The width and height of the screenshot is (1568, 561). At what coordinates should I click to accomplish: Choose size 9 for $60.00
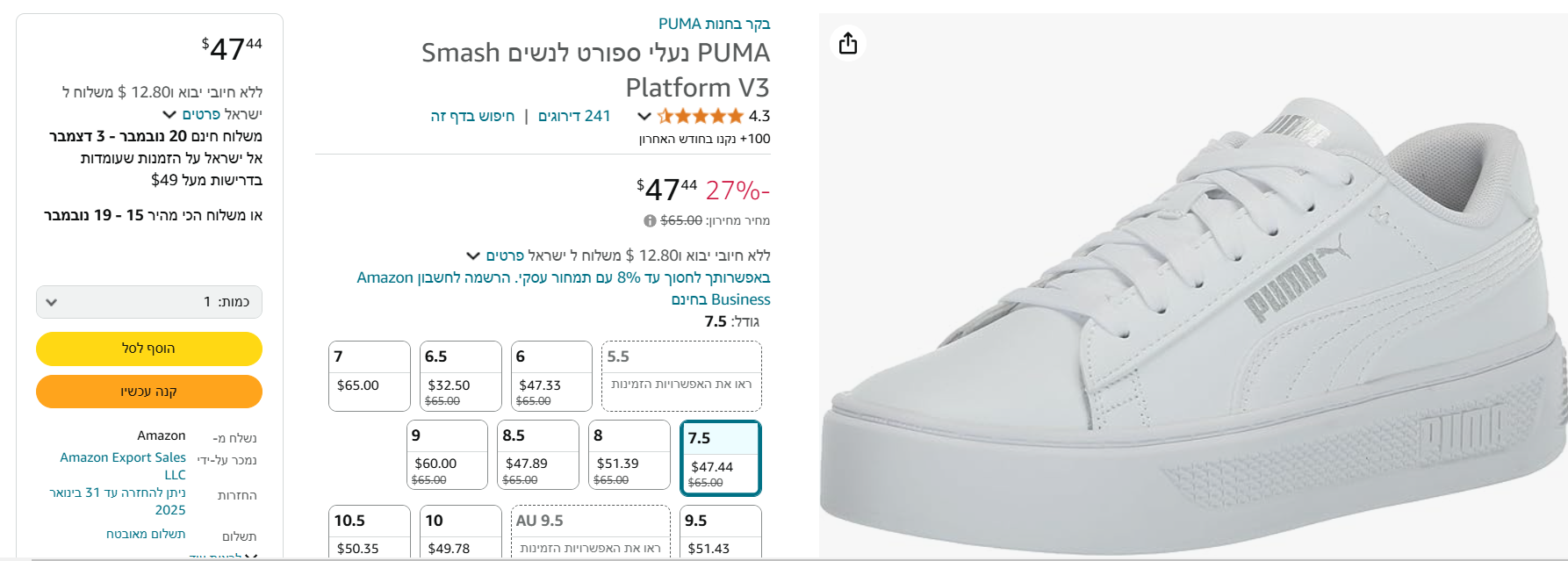447,454
